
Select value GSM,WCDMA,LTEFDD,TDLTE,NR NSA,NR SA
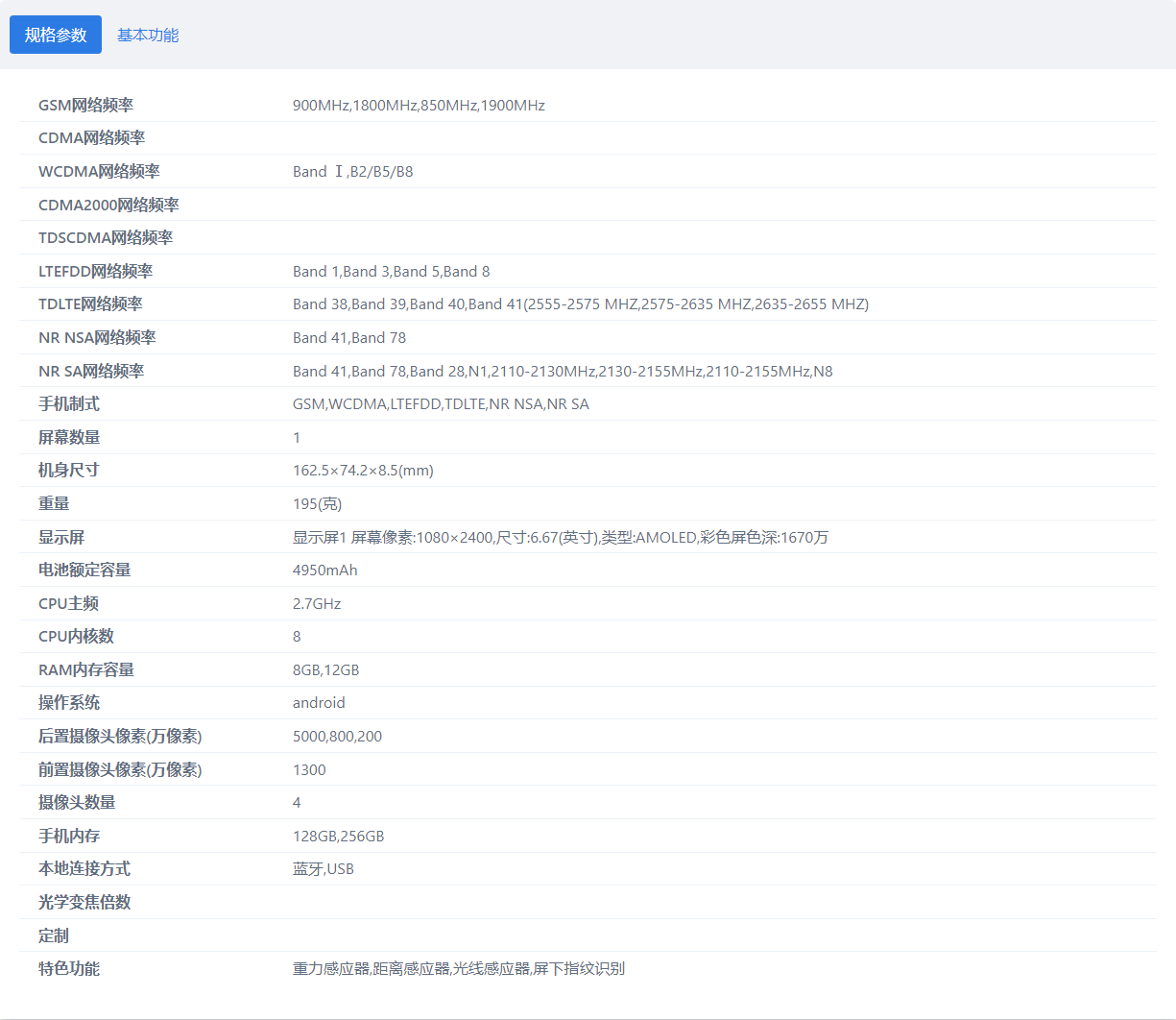pyautogui.click(x=442, y=404)
